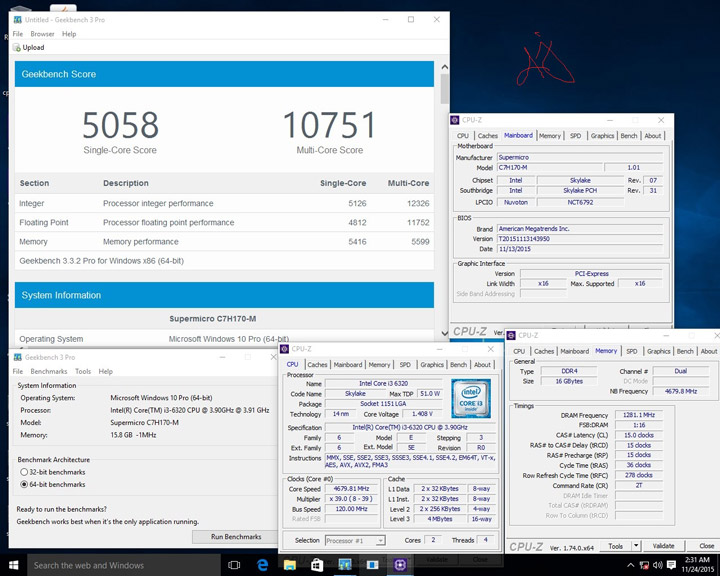Click the Untitled Geekbench results window title icon

[17, 20]
